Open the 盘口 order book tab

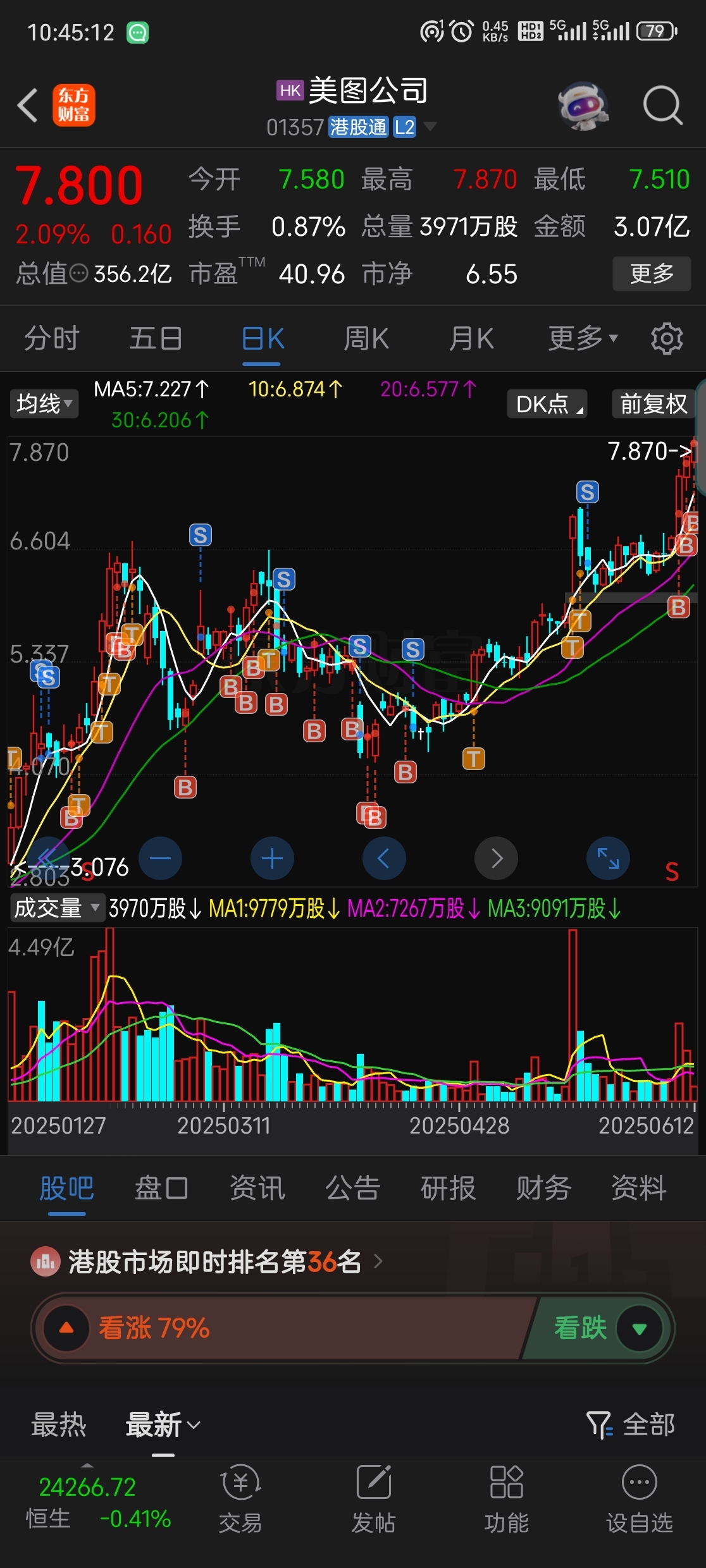click(x=162, y=1188)
